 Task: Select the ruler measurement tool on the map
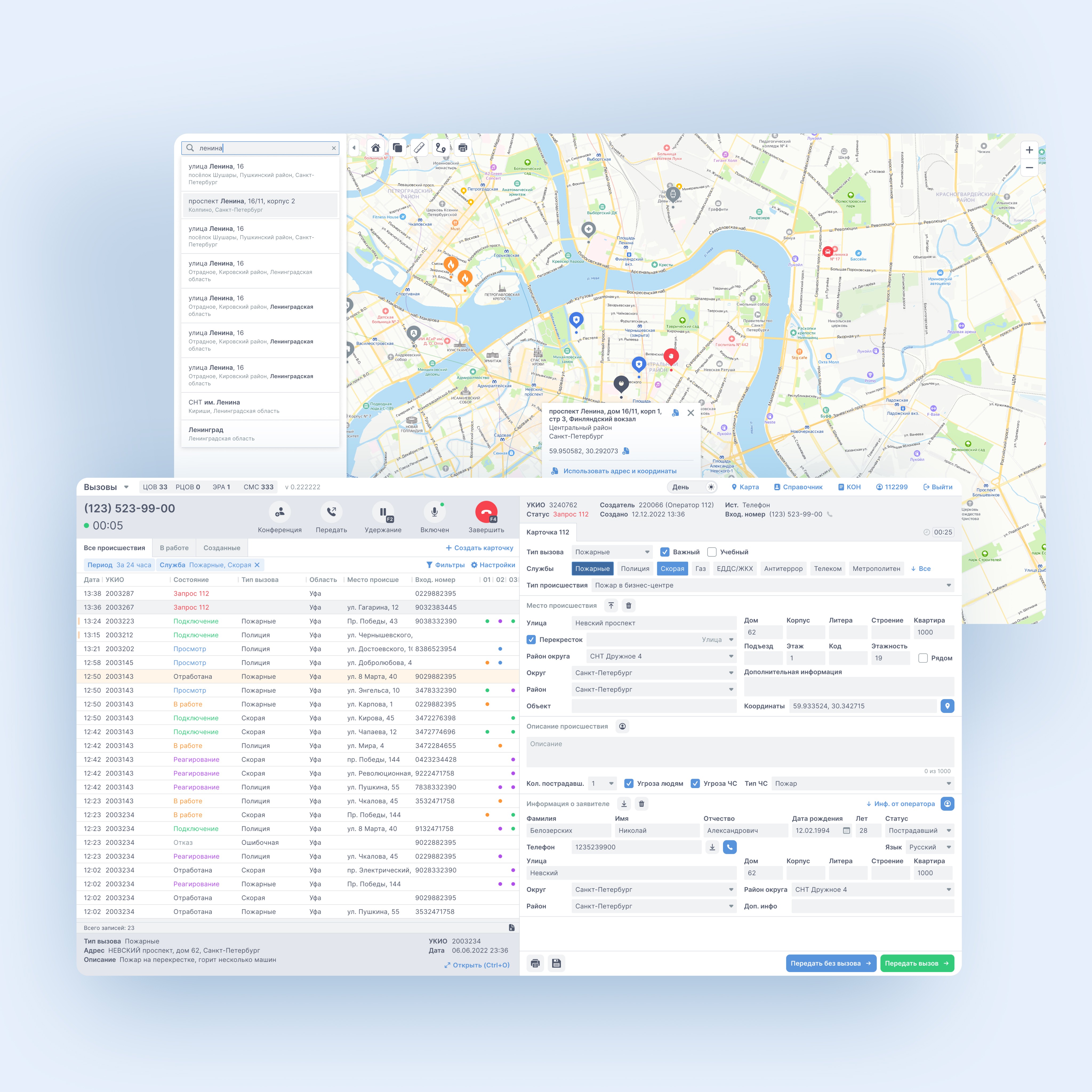419,147
